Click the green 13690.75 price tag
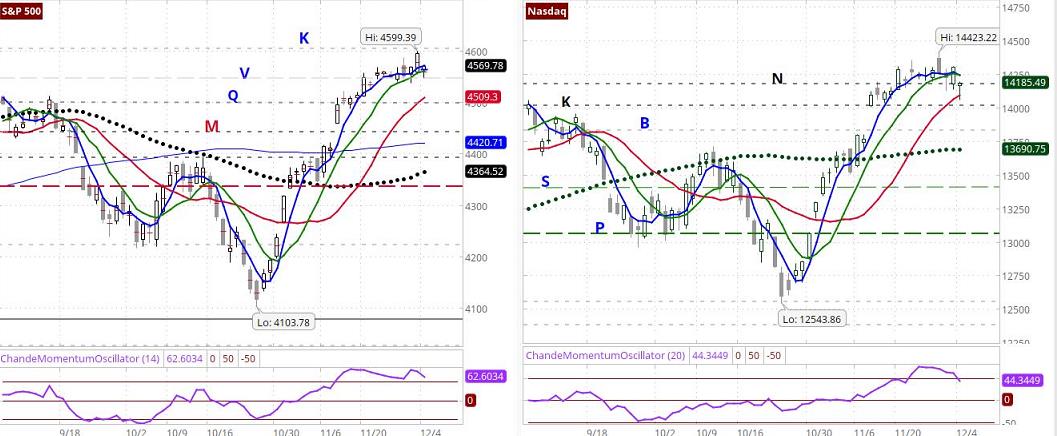Image resolution: width=1057 pixels, height=436 pixels. point(1024,149)
